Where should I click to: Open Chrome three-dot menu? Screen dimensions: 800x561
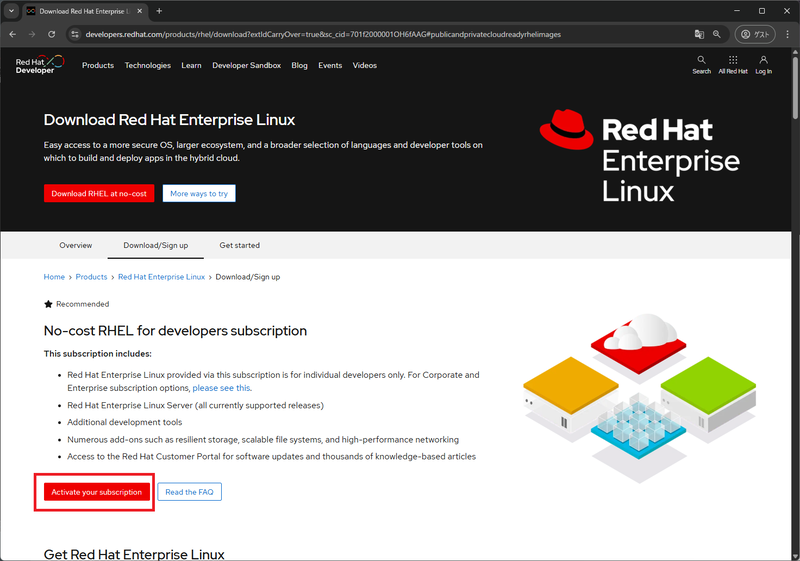pyautogui.click(x=788, y=34)
